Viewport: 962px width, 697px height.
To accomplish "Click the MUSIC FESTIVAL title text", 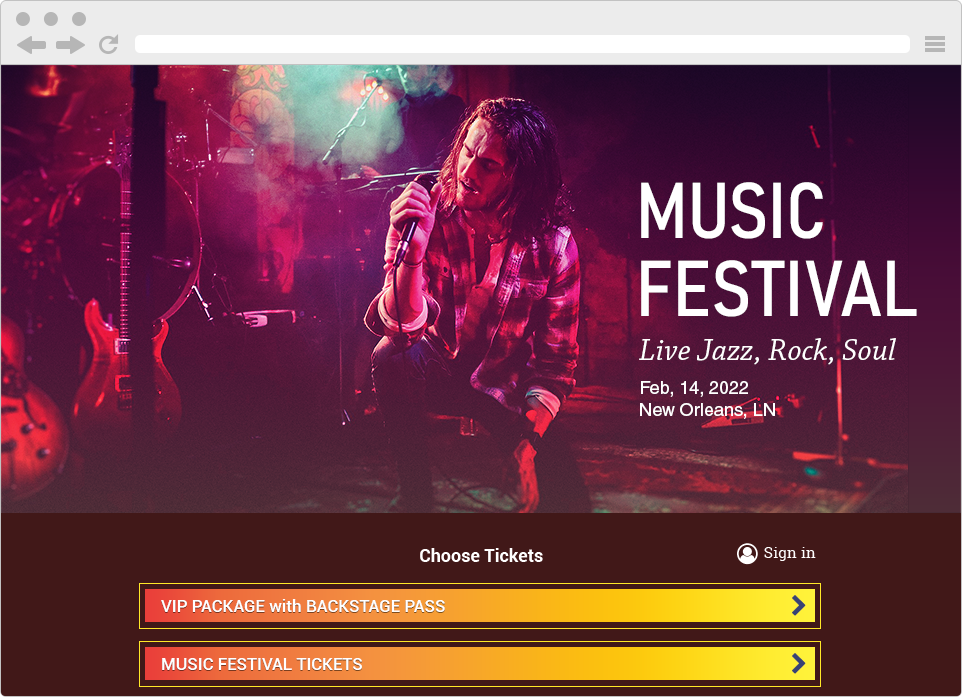I will 777,249.
